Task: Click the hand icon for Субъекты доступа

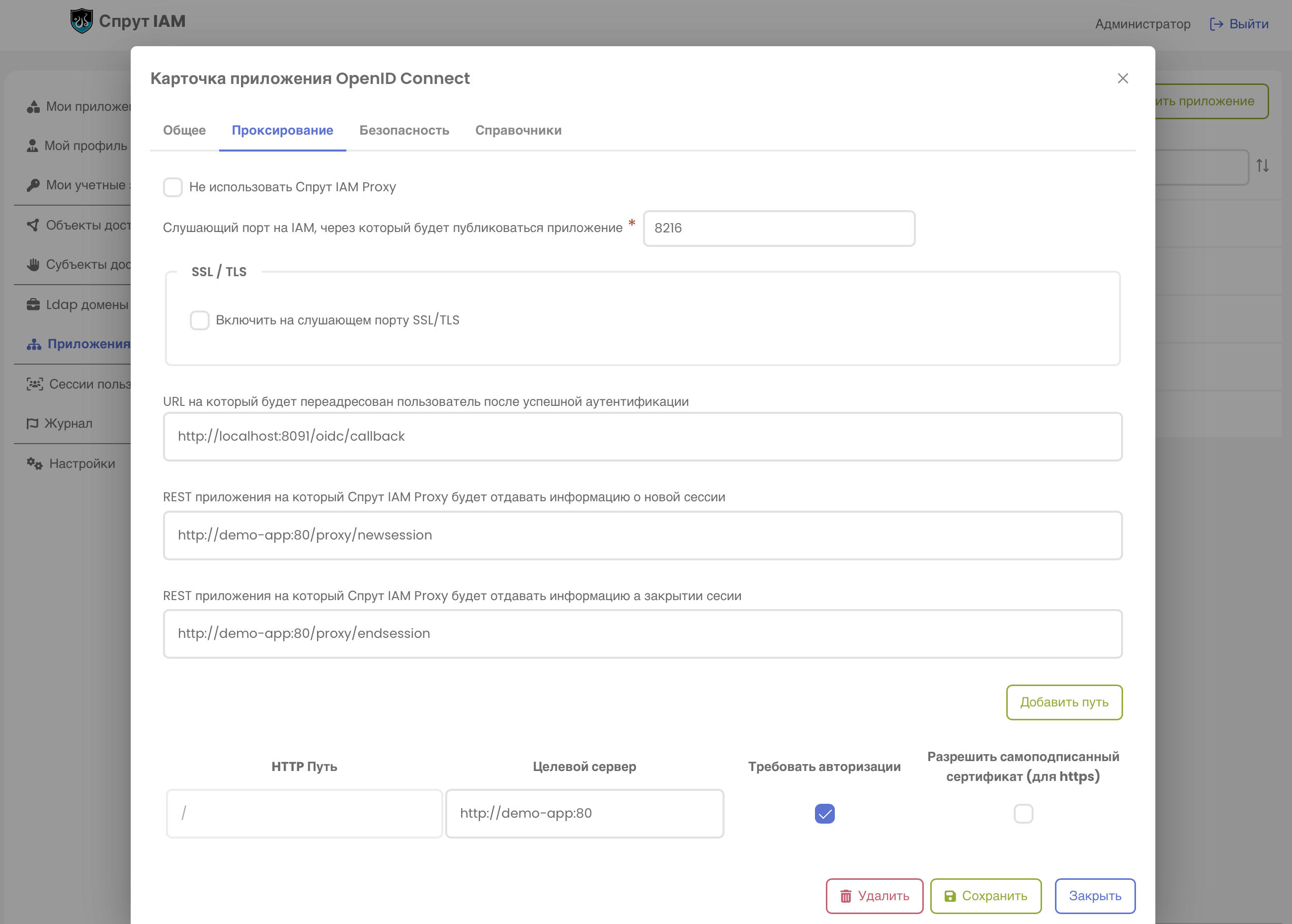Action: pos(34,265)
